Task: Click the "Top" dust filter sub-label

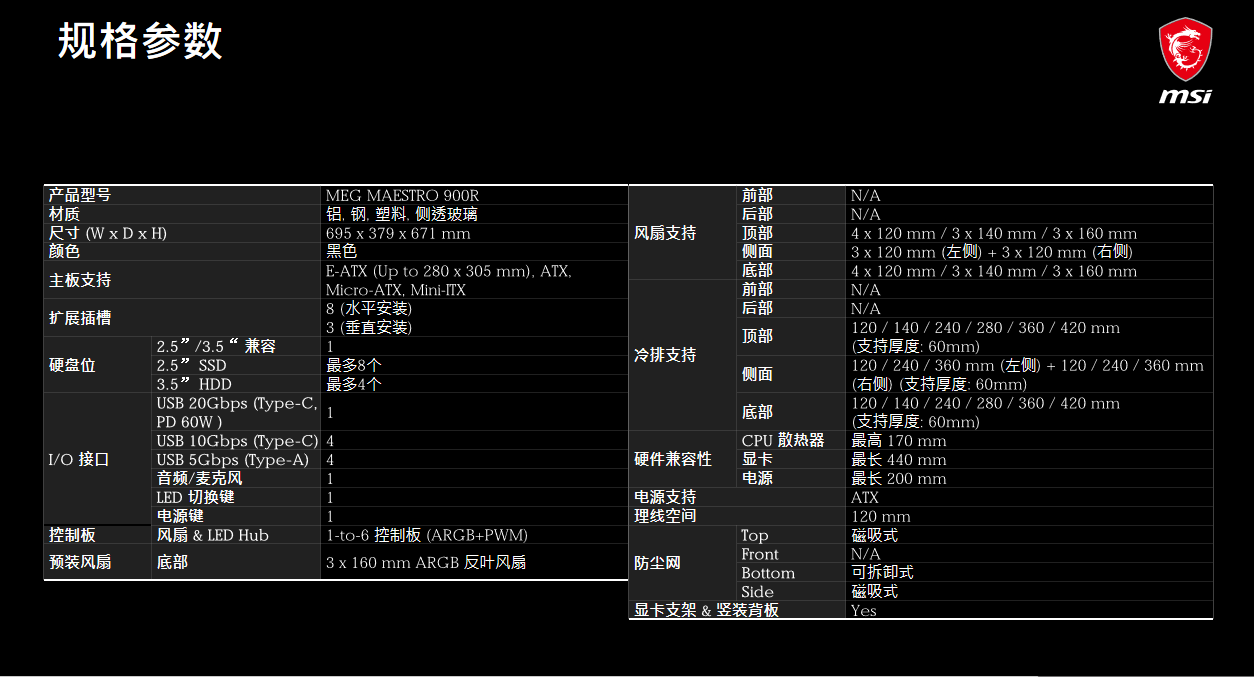Action: 755,536
